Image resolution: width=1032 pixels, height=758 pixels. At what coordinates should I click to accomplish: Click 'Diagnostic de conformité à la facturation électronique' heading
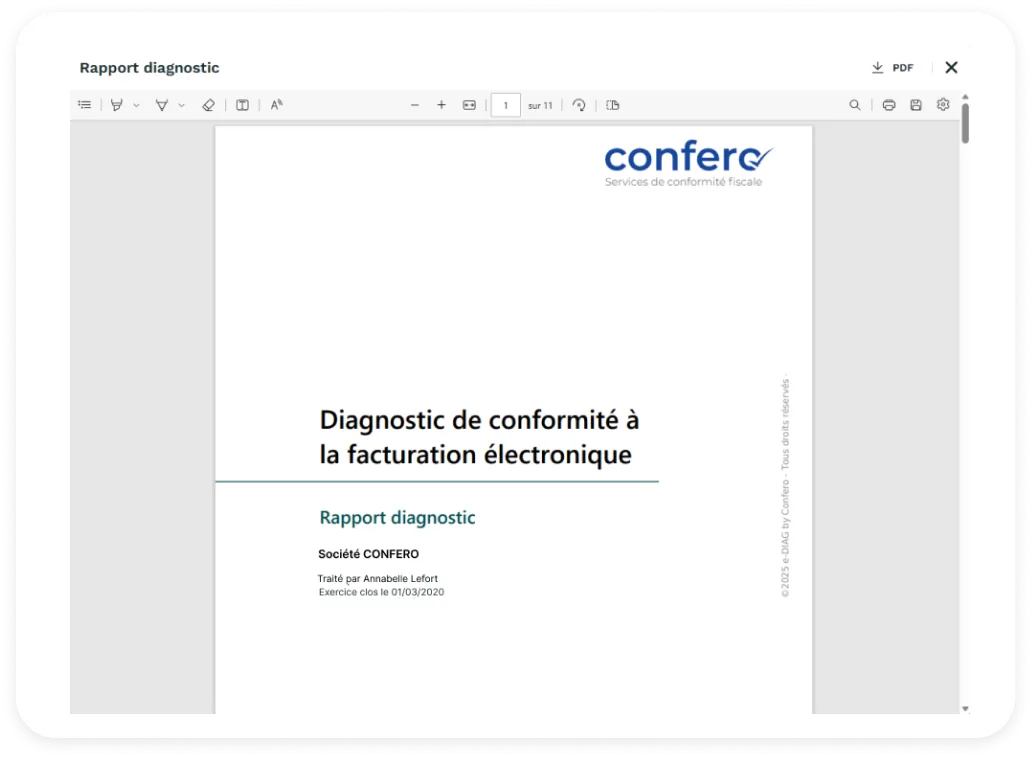pos(479,437)
